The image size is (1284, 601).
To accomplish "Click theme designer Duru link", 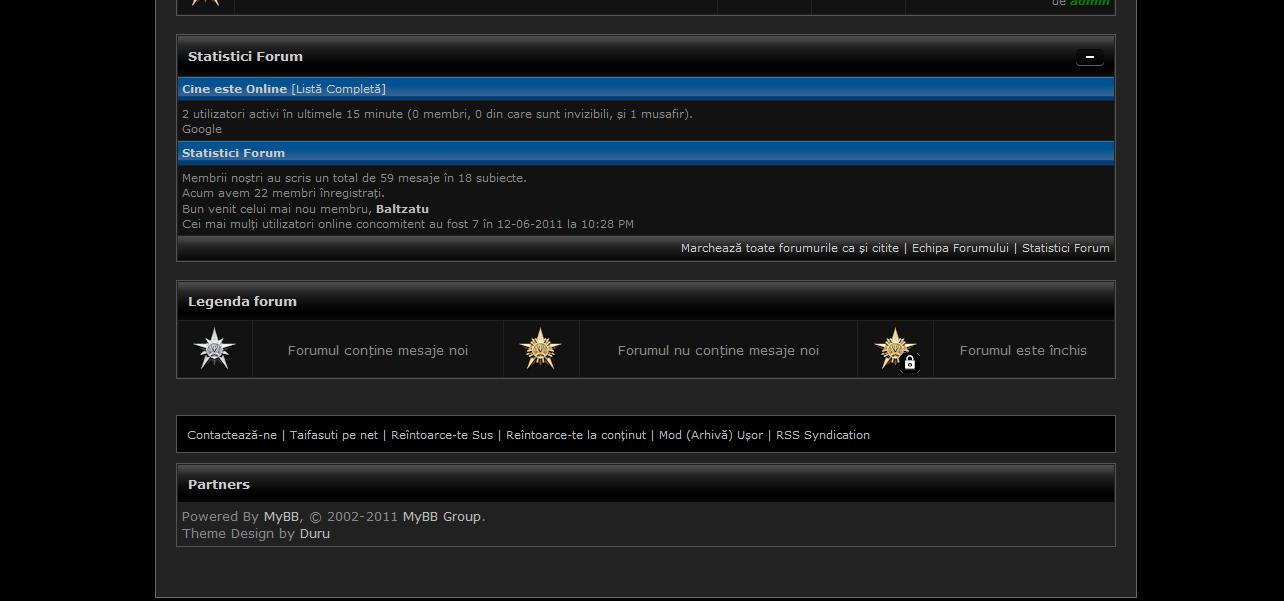I will [x=314, y=534].
